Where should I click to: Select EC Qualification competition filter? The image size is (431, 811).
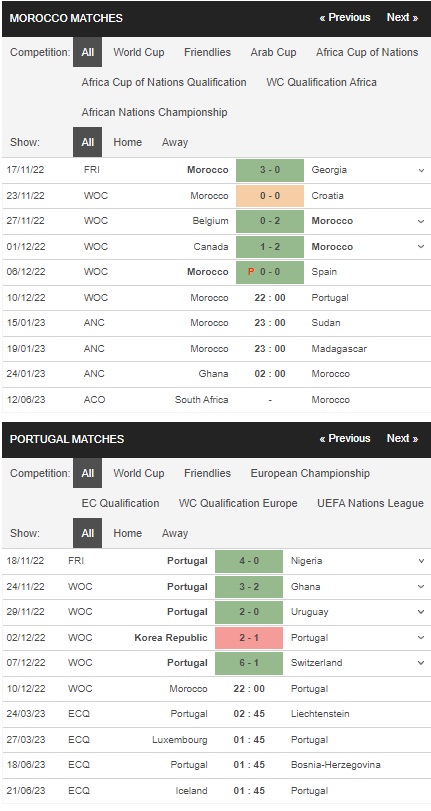coord(120,503)
